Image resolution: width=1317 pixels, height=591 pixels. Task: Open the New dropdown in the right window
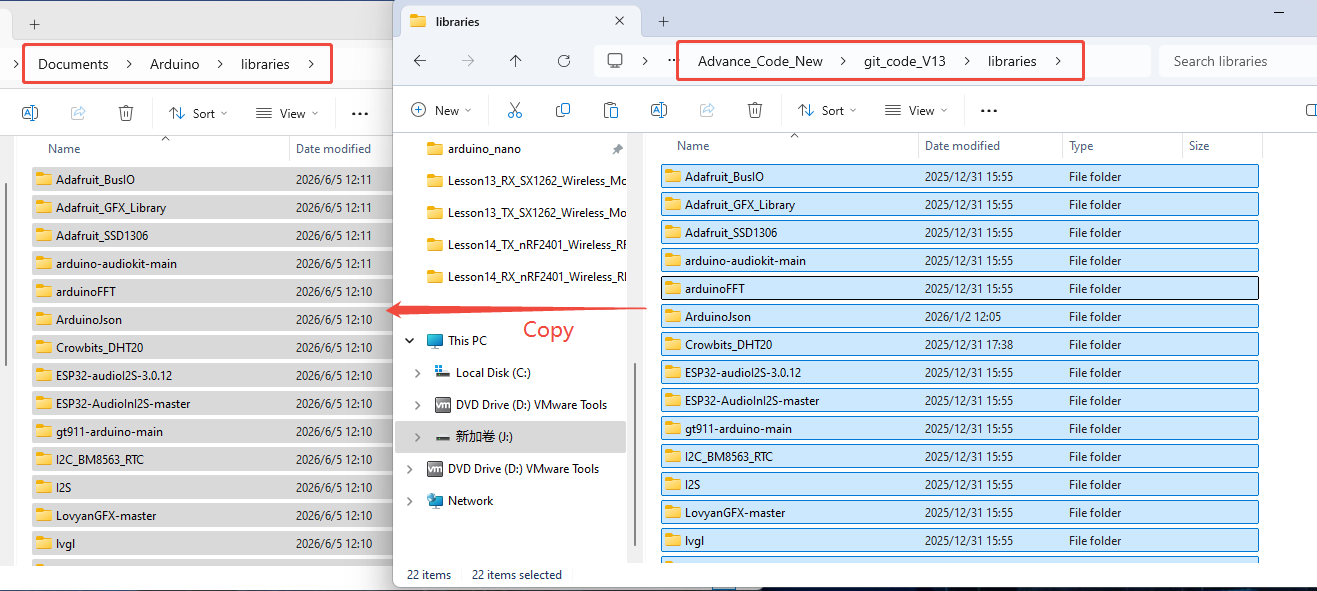click(443, 110)
